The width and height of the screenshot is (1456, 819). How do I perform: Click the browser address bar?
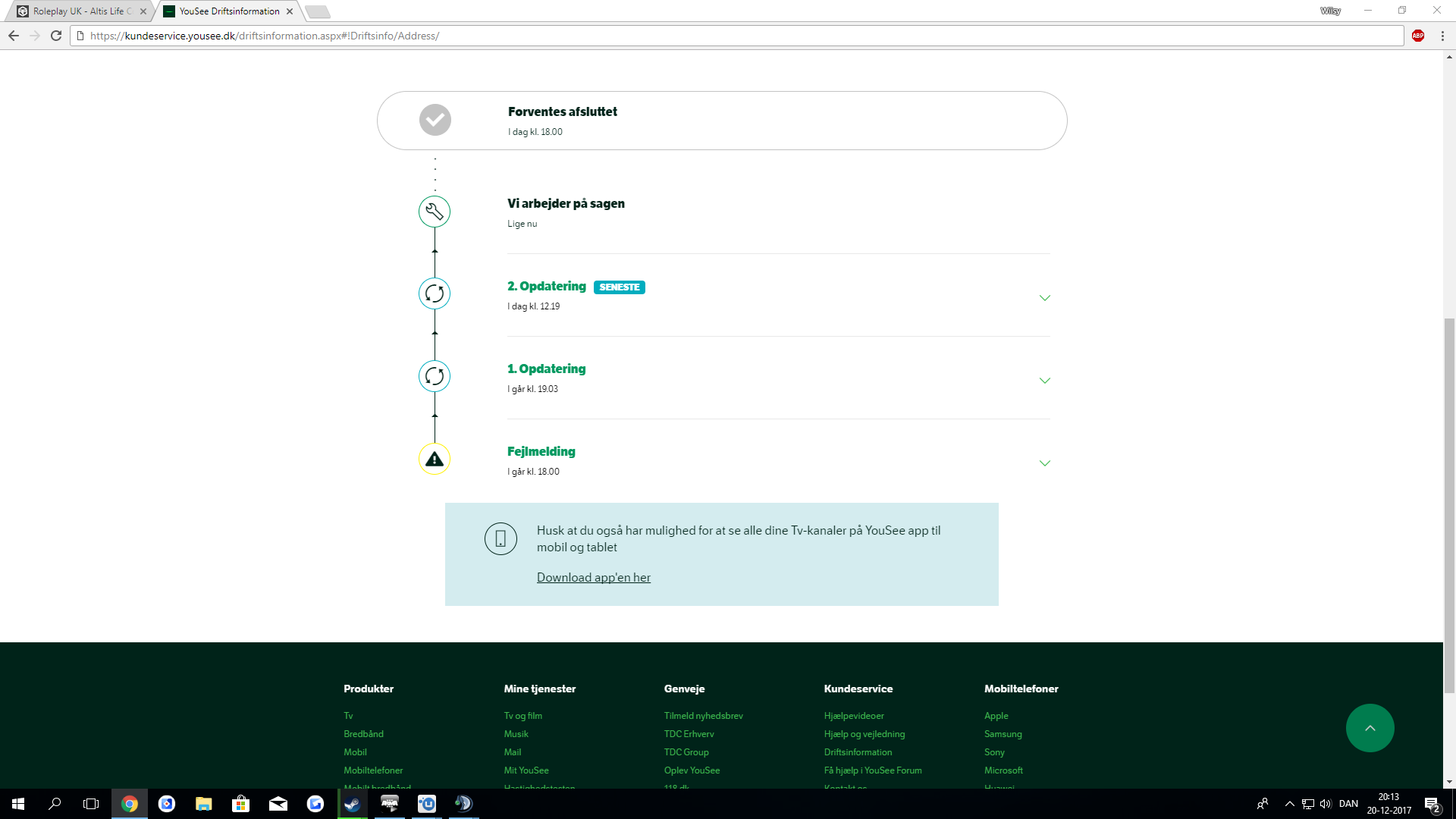click(x=682, y=36)
